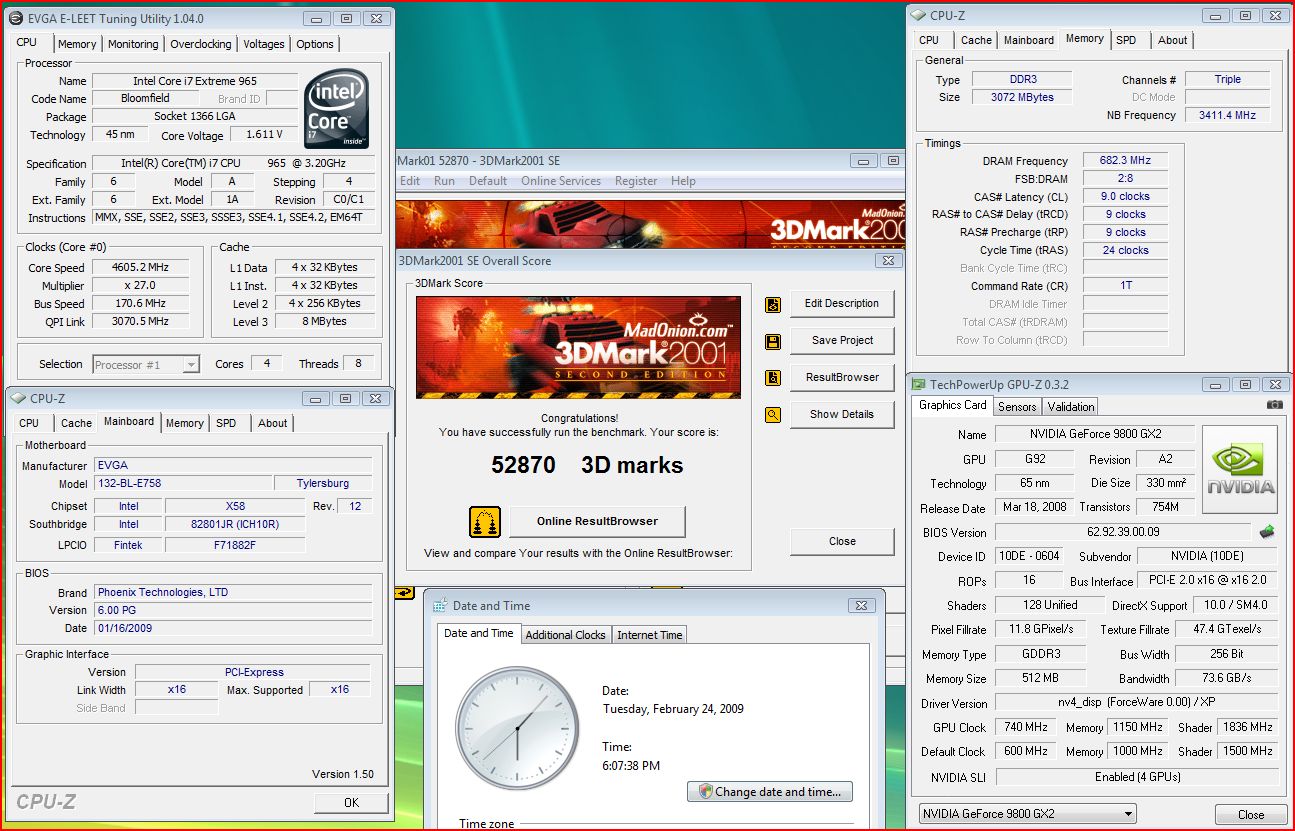Open the Validation tab in GPU-Z
The height and width of the screenshot is (831, 1295).
[1071, 406]
